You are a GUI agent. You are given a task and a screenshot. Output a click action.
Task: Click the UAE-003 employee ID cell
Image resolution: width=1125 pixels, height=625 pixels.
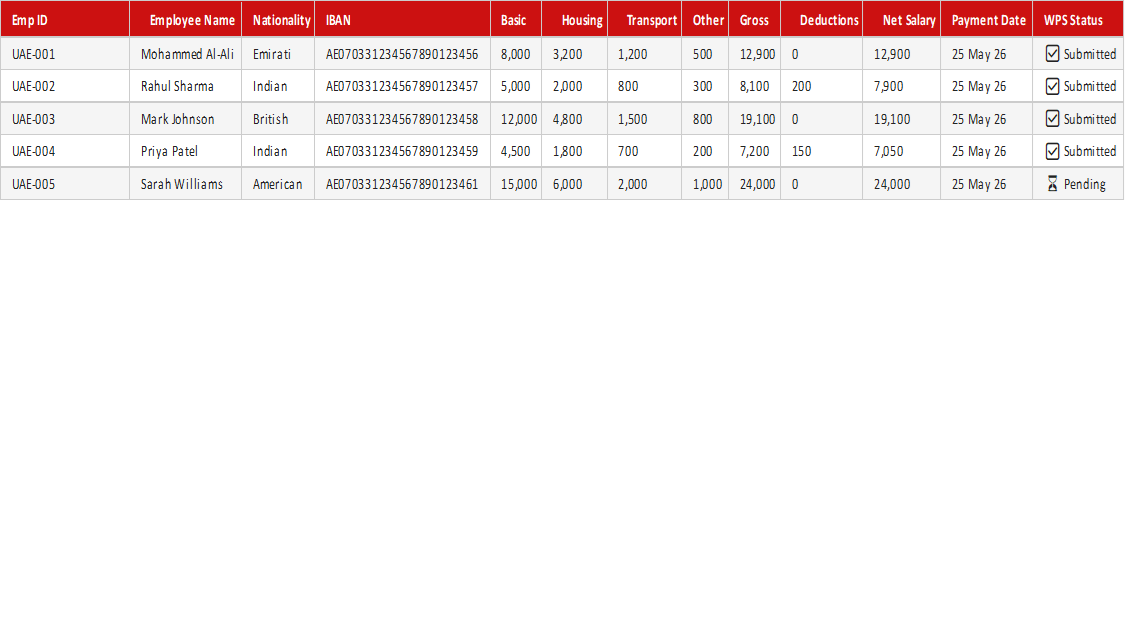65,118
